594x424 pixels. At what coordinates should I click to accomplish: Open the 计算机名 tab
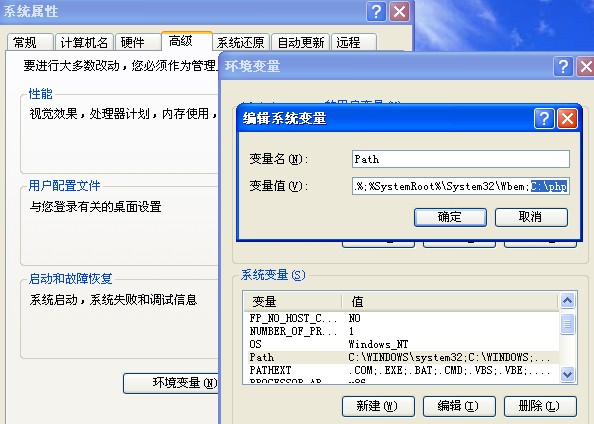pyautogui.click(x=84, y=42)
